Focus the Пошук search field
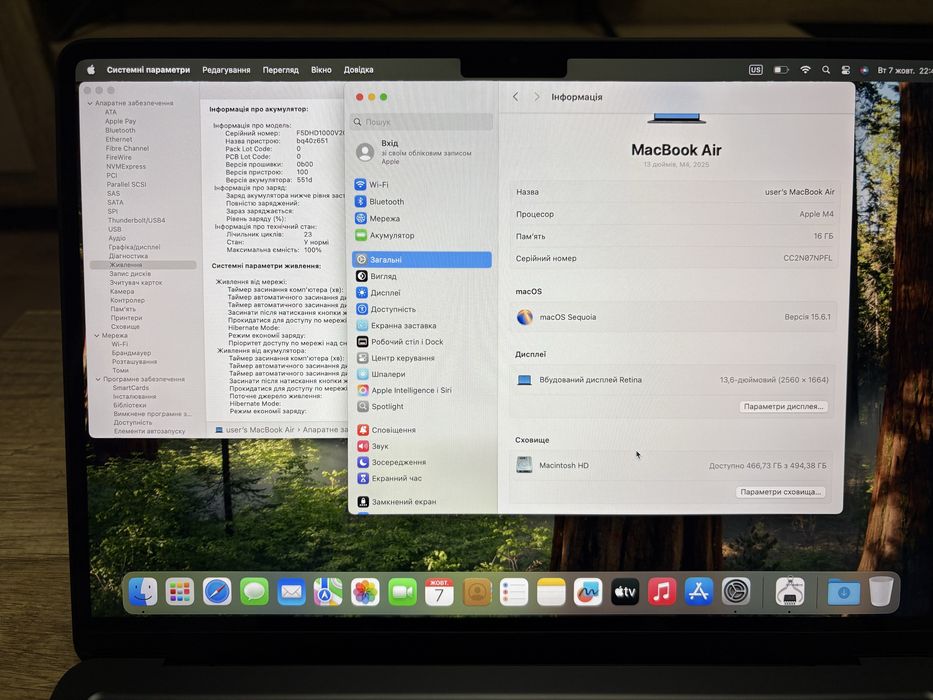Viewport: 933px width, 700px height. click(x=422, y=121)
